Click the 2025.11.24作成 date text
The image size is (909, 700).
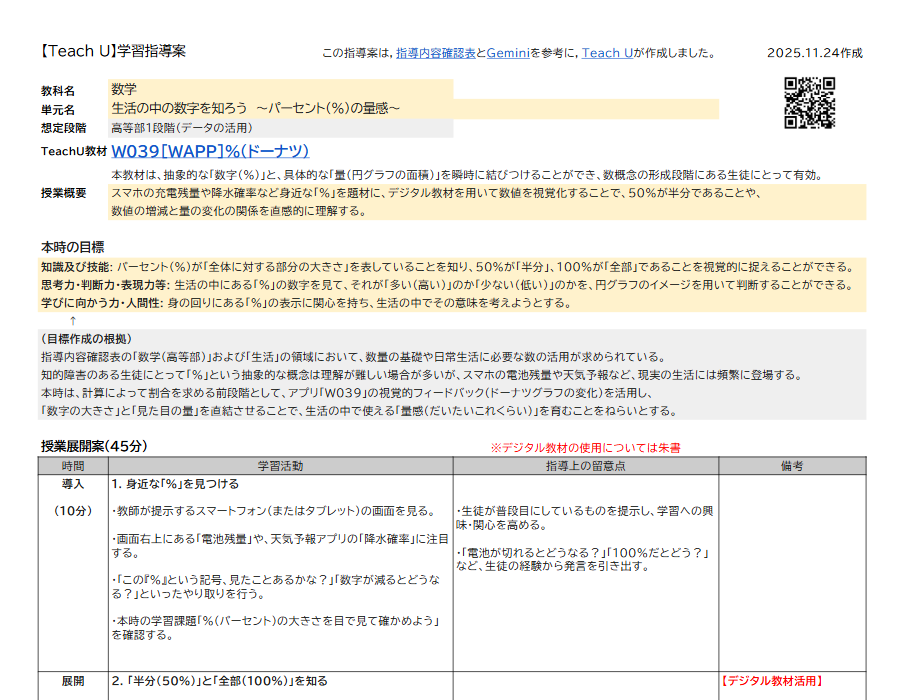coord(814,53)
